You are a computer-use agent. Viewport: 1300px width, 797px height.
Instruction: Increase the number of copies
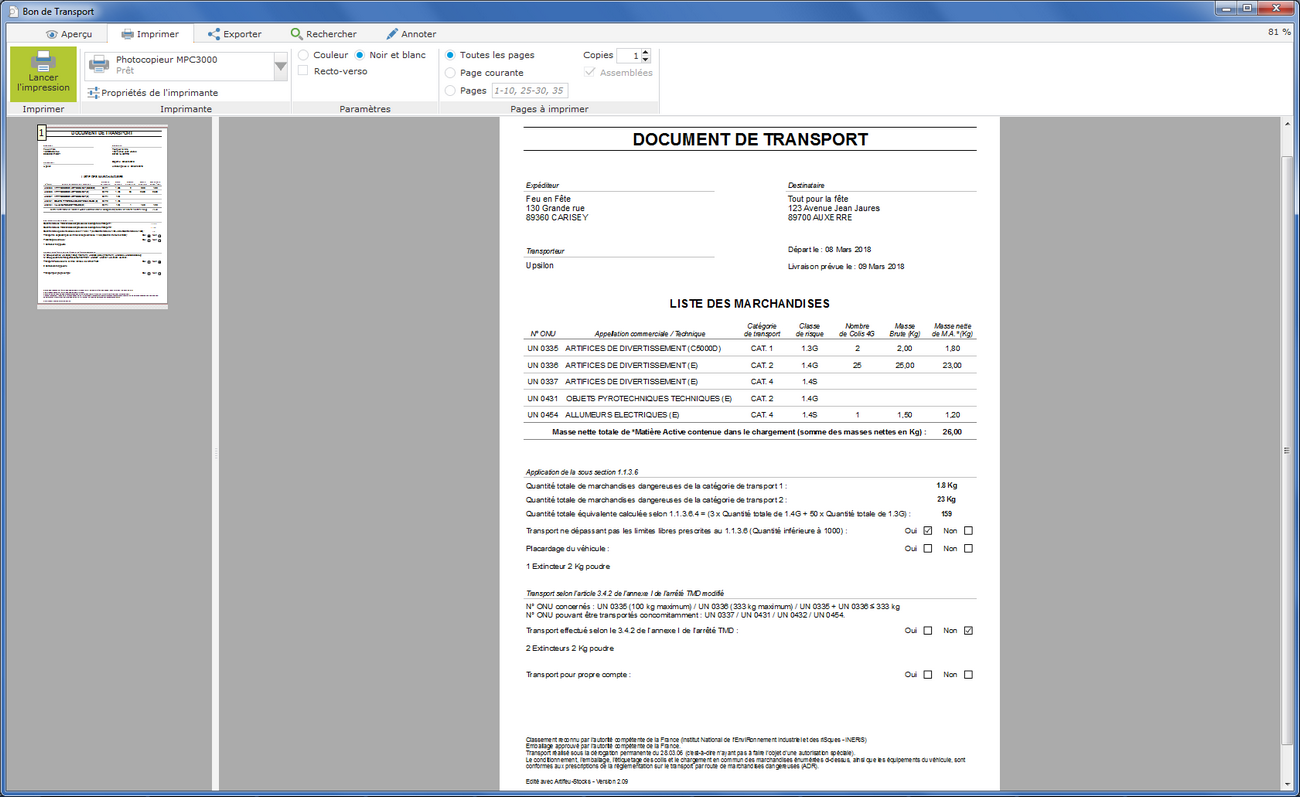click(x=645, y=52)
